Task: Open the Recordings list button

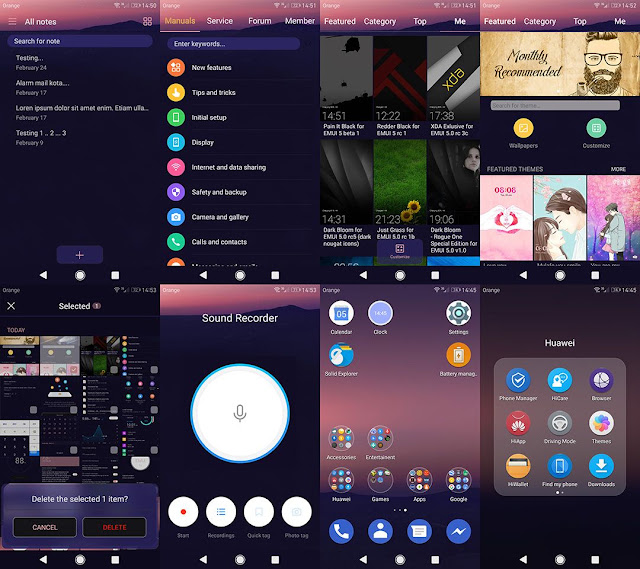Action: click(221, 512)
